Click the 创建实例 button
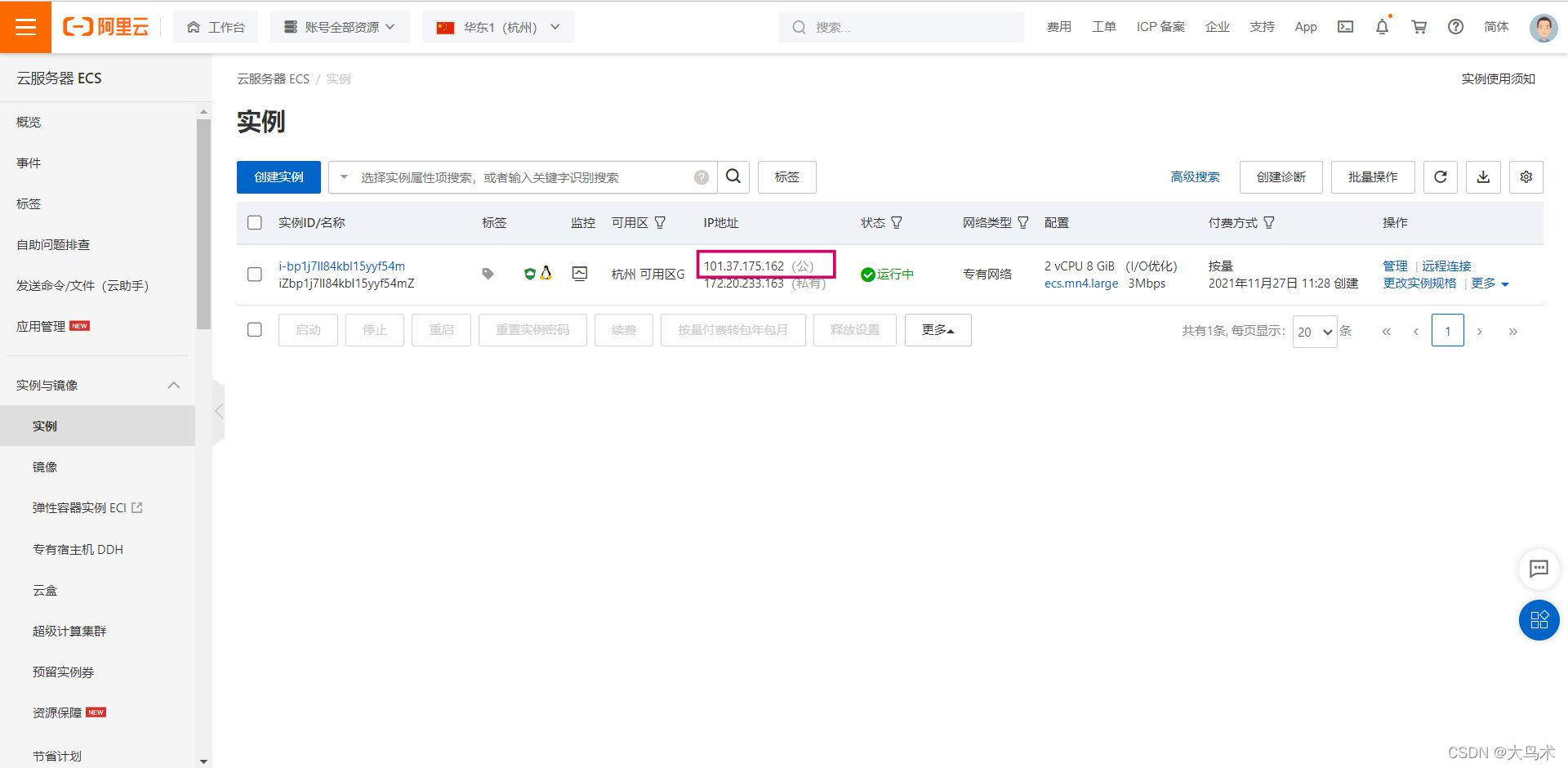 tap(278, 176)
